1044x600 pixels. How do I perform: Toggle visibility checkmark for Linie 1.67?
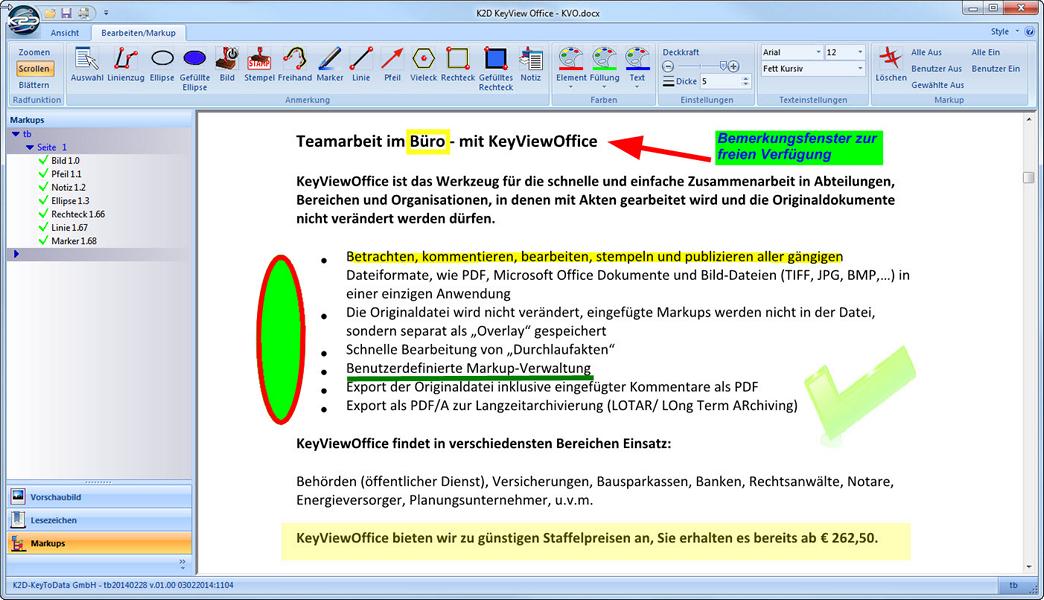point(43,227)
